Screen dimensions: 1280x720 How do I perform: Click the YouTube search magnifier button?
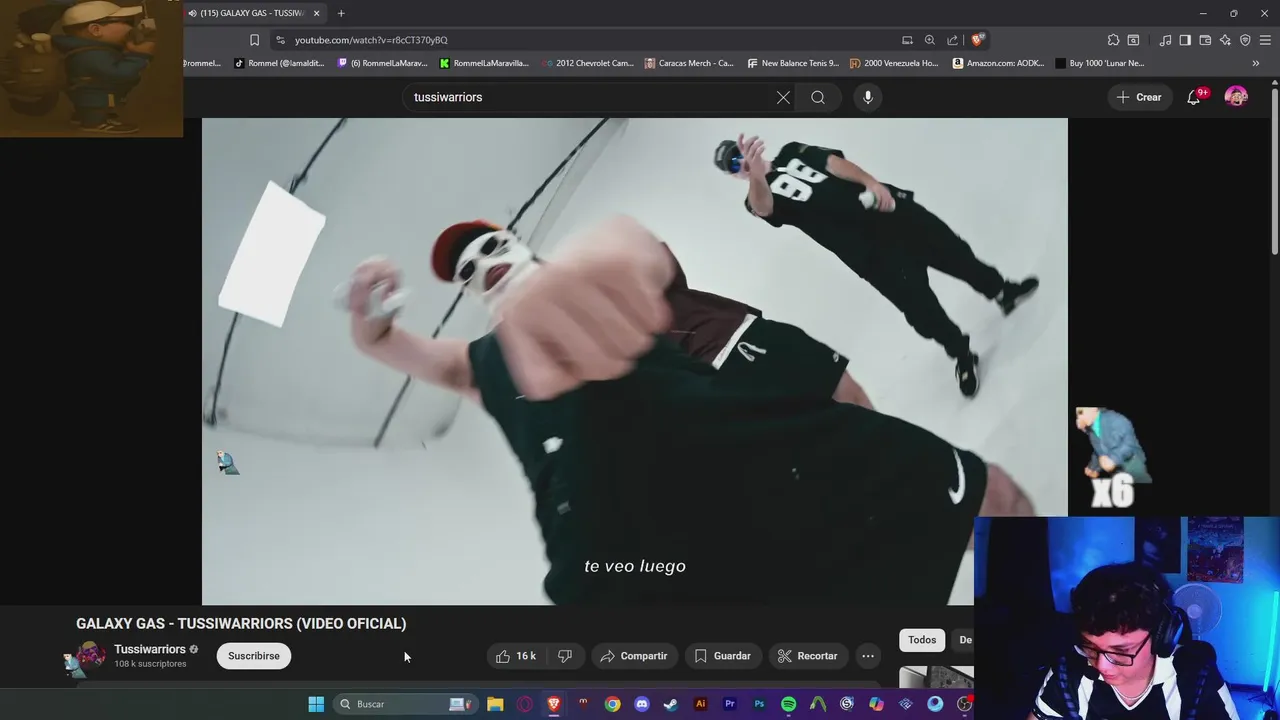[818, 97]
